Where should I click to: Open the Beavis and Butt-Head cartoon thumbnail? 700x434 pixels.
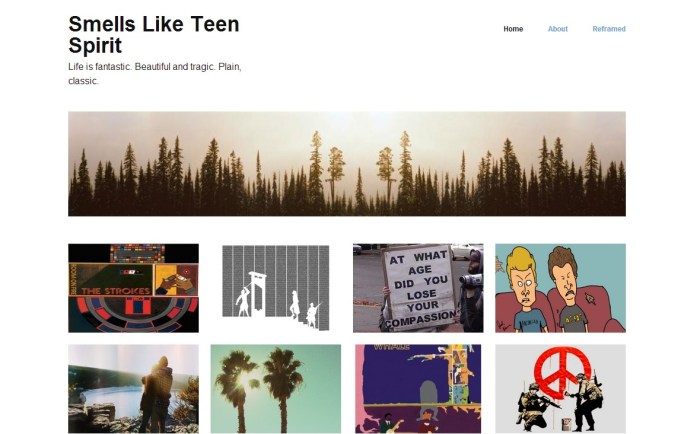pos(560,288)
